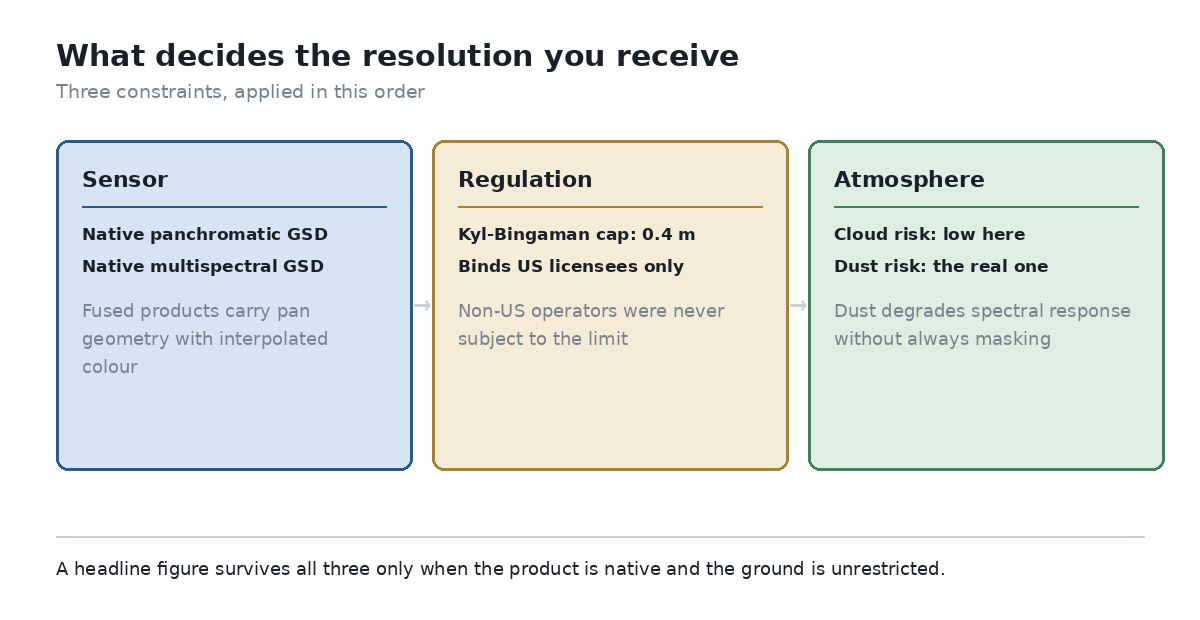Click the blue underline beneath Sensor
1200x620 pixels.
234,207
